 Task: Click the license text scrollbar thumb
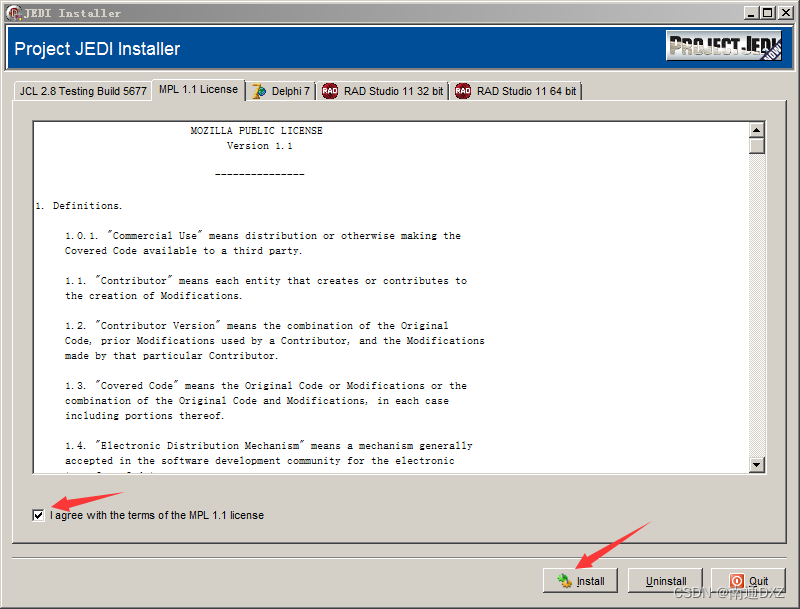click(x=757, y=145)
